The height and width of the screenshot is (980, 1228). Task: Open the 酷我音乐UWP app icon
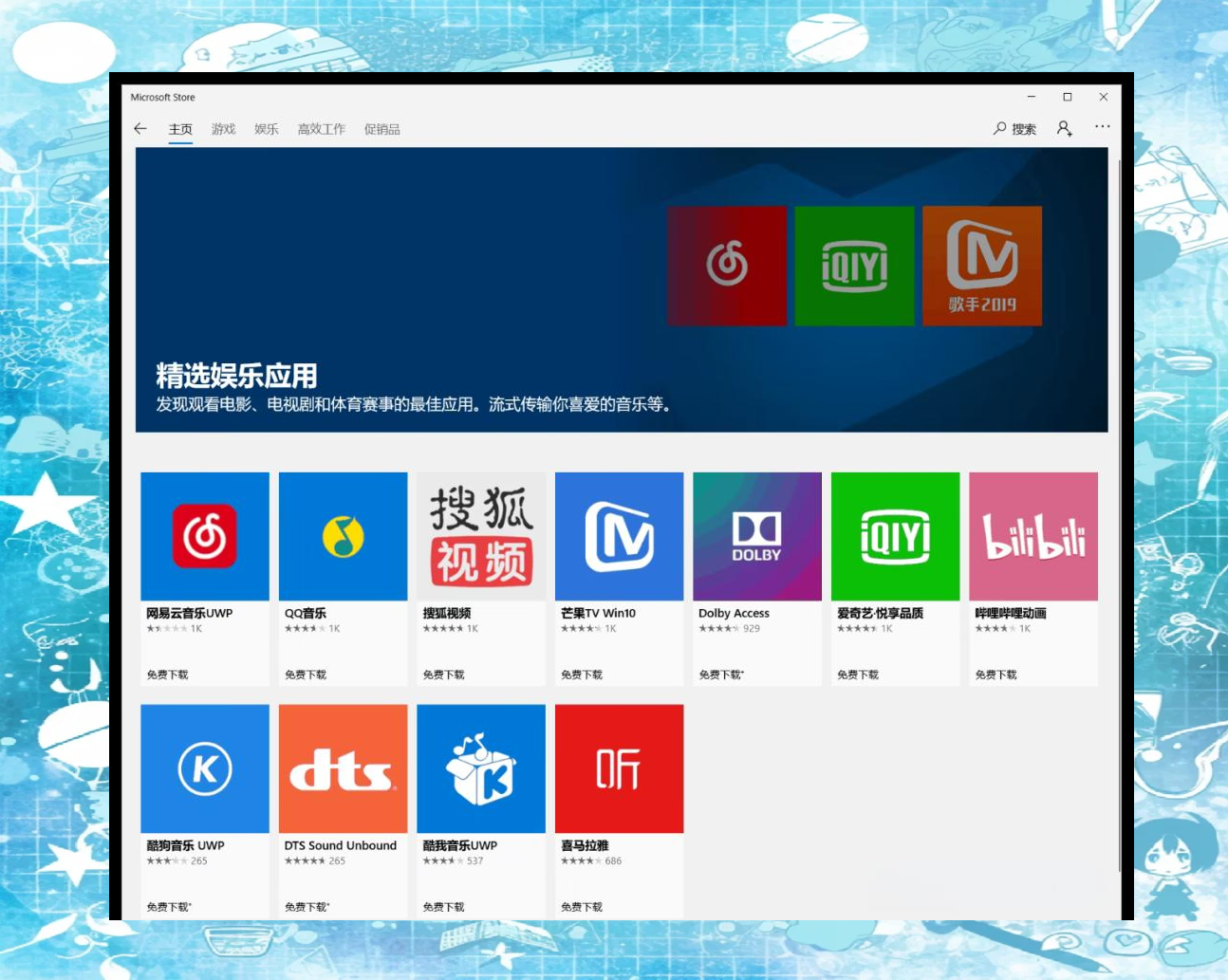click(481, 768)
